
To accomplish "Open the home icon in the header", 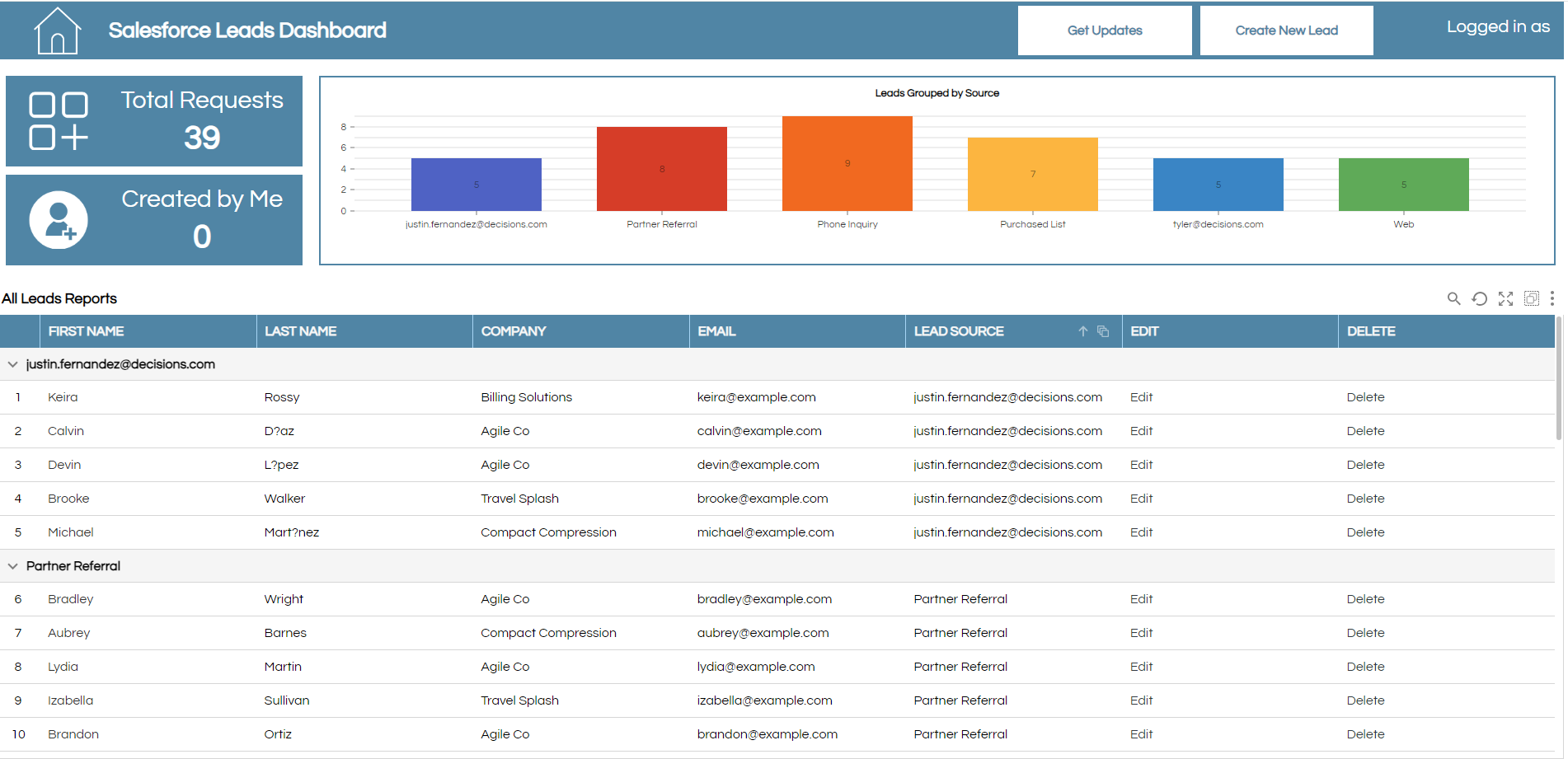I will (57, 30).
